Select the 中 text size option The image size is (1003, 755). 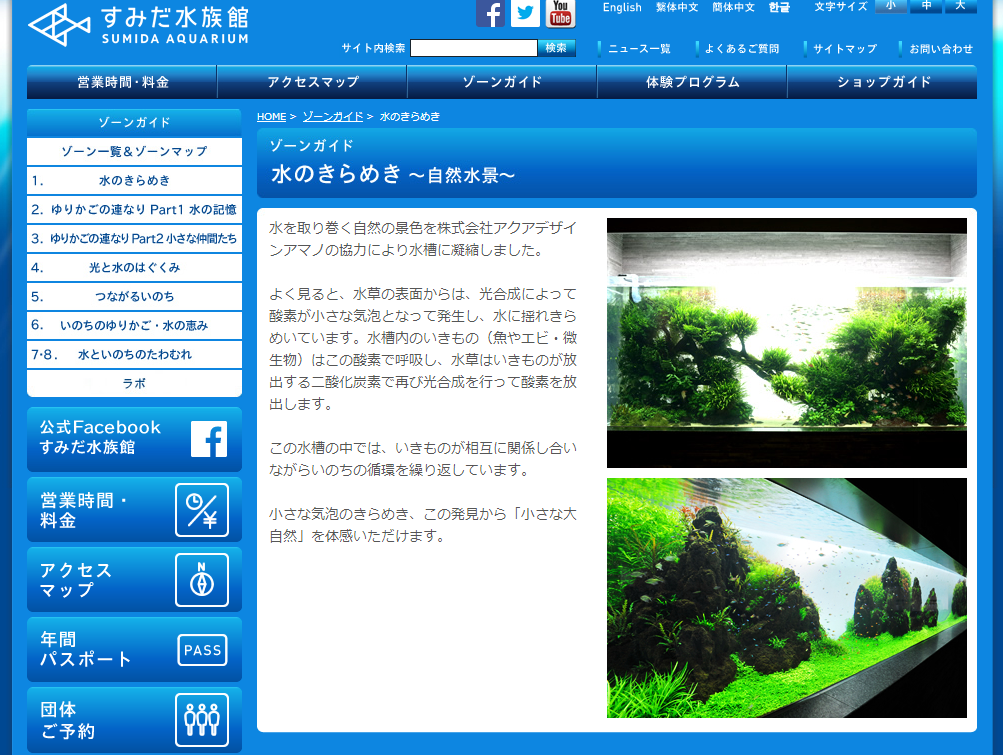coord(926,6)
